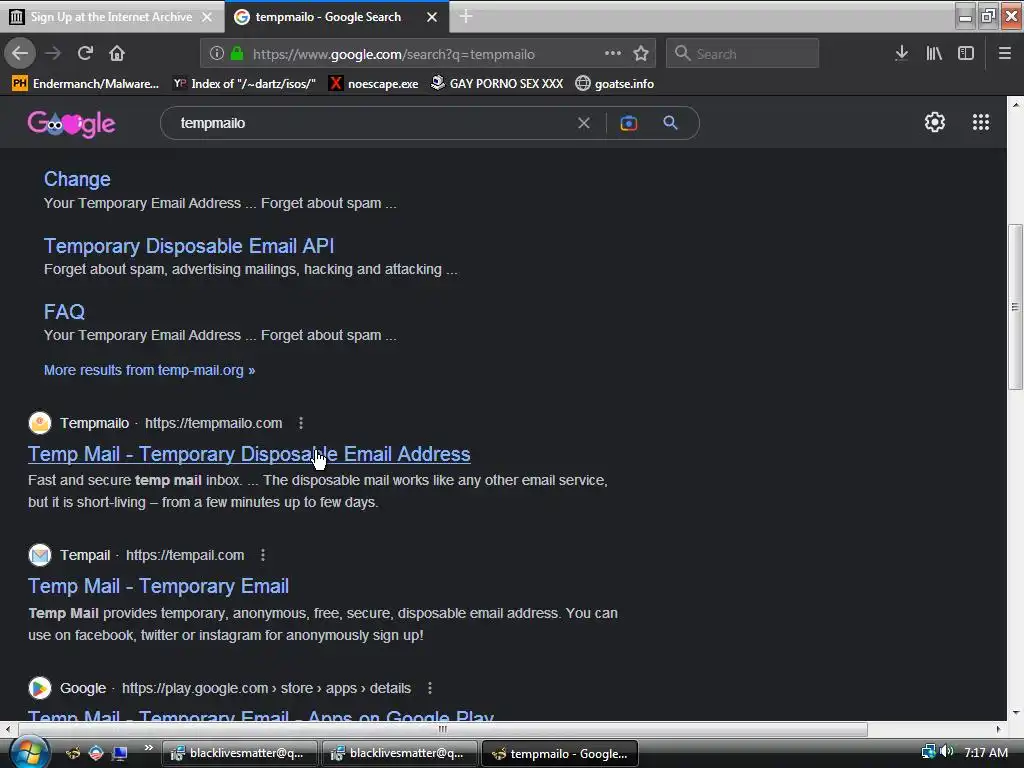The height and width of the screenshot is (768, 1024).
Task: Click the Google logo
Action: pos(71,123)
